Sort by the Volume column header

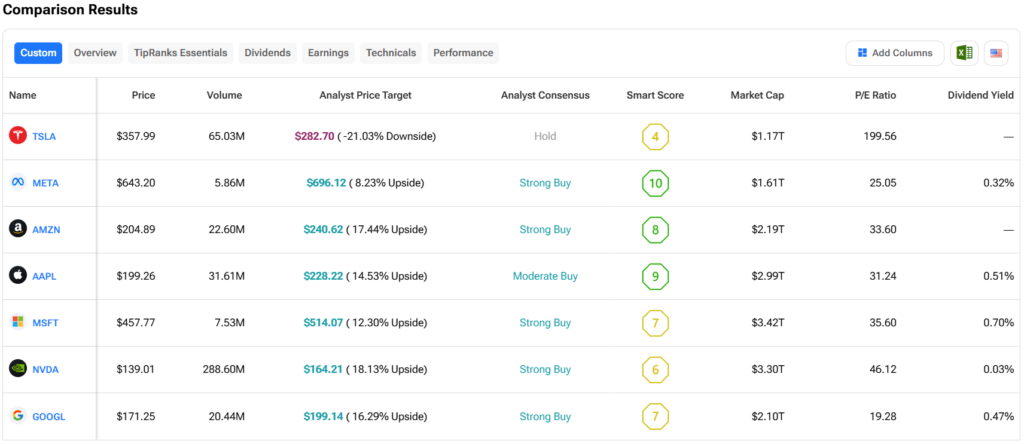[224, 95]
